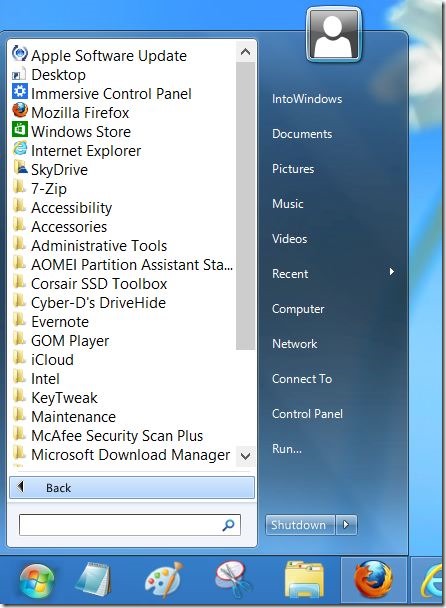Expand the Recent submenu arrow
Viewport: 446px width, 608px height.
392,272
